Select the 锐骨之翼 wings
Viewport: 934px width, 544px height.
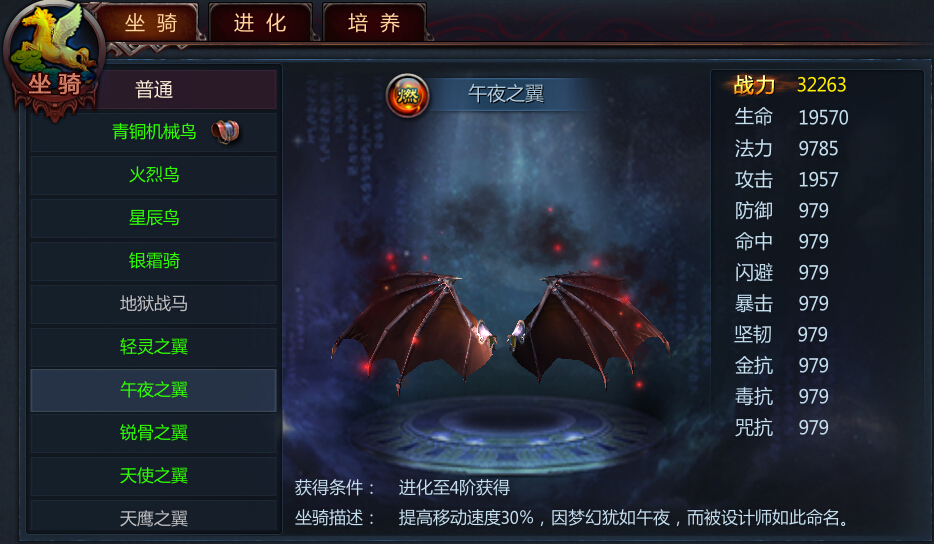tap(154, 433)
